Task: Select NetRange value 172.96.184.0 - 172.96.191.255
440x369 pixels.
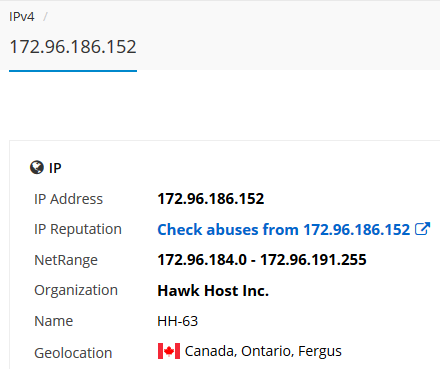Action: click(x=262, y=260)
